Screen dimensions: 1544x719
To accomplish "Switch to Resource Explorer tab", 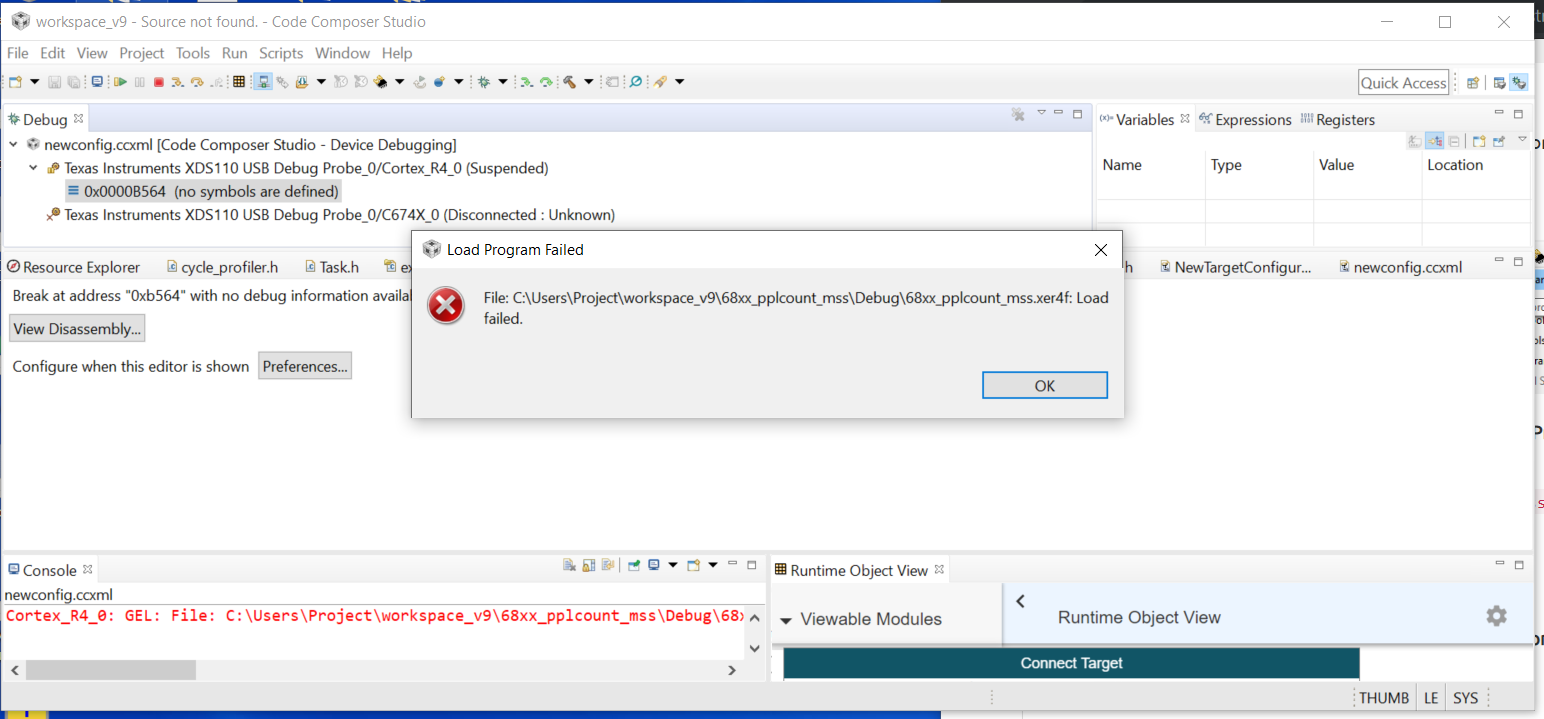I will [73, 267].
